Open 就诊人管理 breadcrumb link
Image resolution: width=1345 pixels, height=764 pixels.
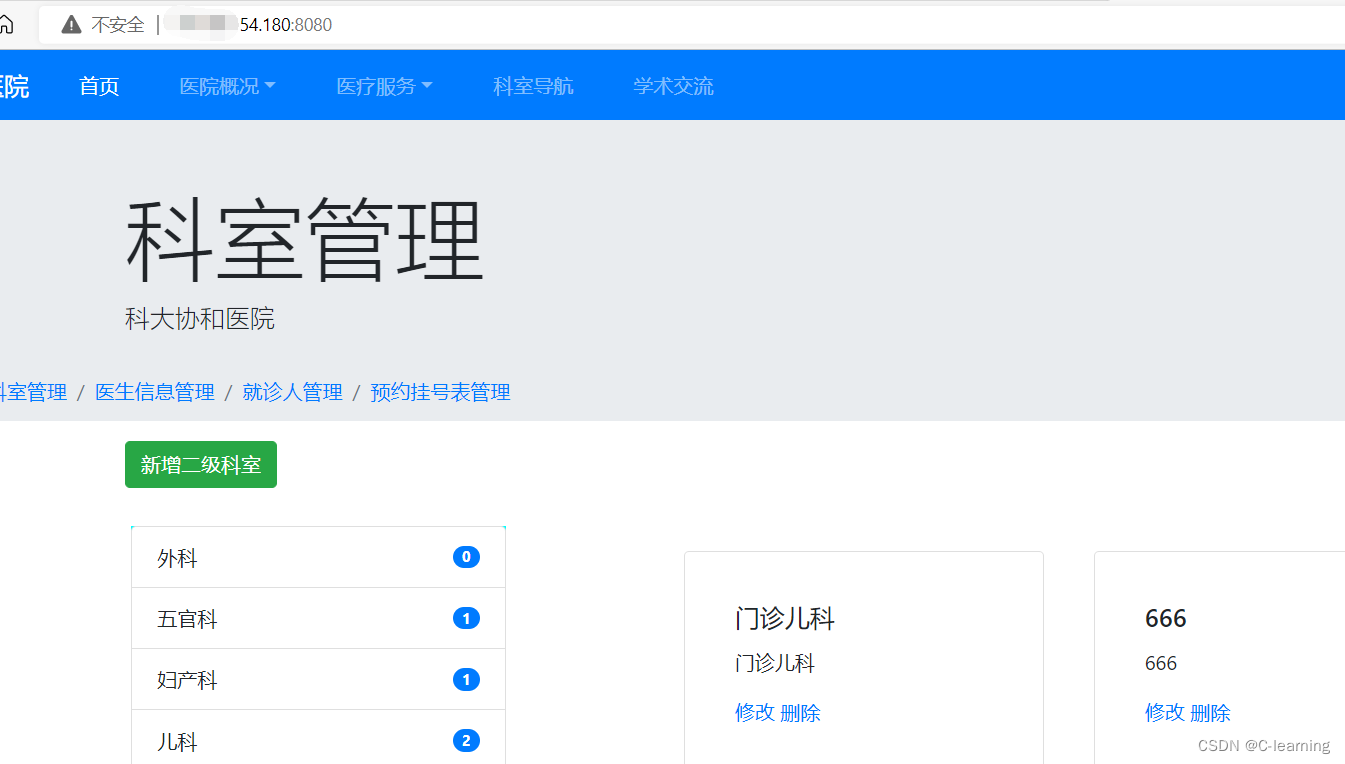[x=292, y=392]
